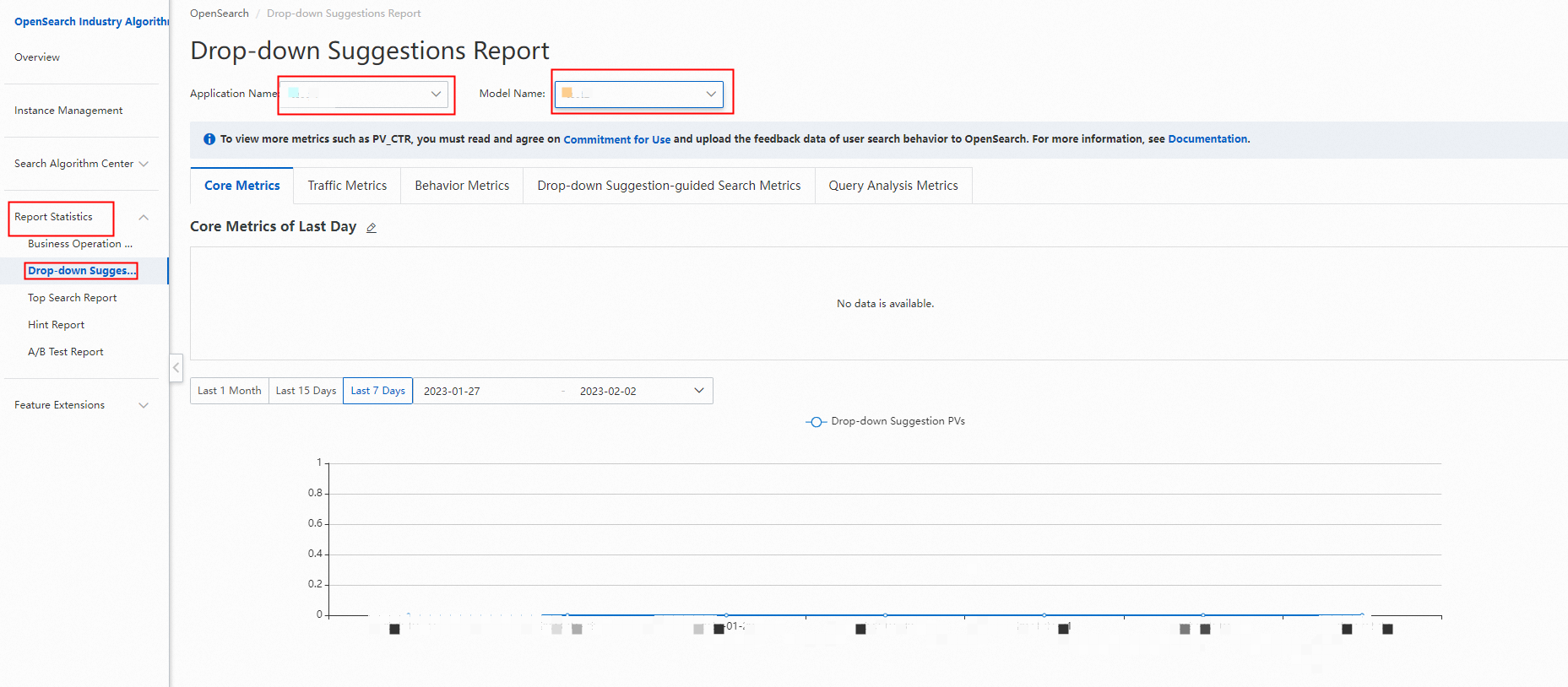
Task: Select Last 15 Days range
Action: coord(307,391)
